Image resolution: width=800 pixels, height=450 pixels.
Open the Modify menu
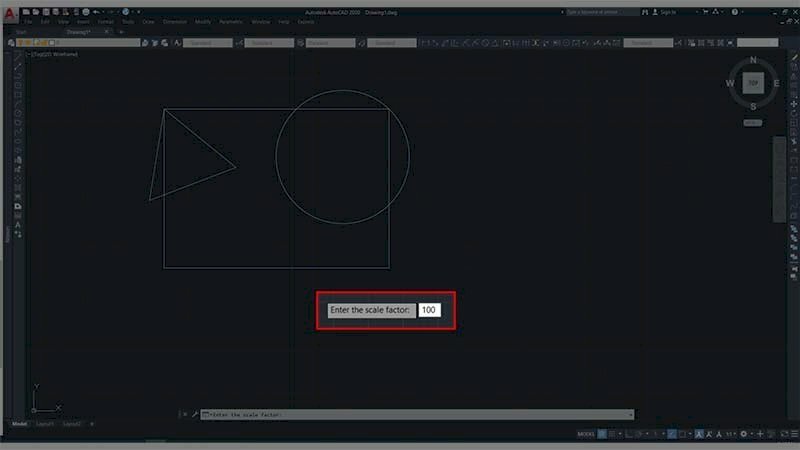pyautogui.click(x=203, y=21)
